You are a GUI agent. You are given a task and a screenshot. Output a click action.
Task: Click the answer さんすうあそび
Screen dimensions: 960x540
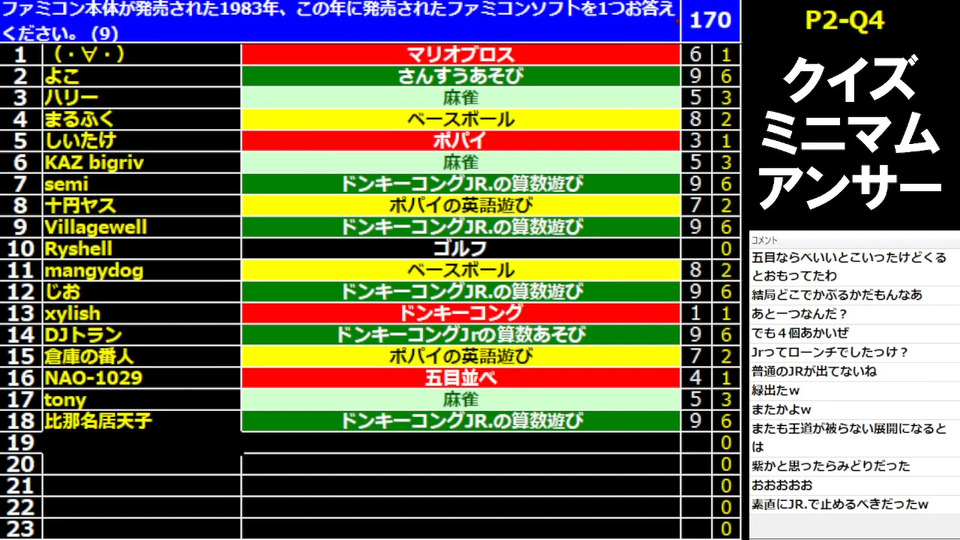(460, 76)
